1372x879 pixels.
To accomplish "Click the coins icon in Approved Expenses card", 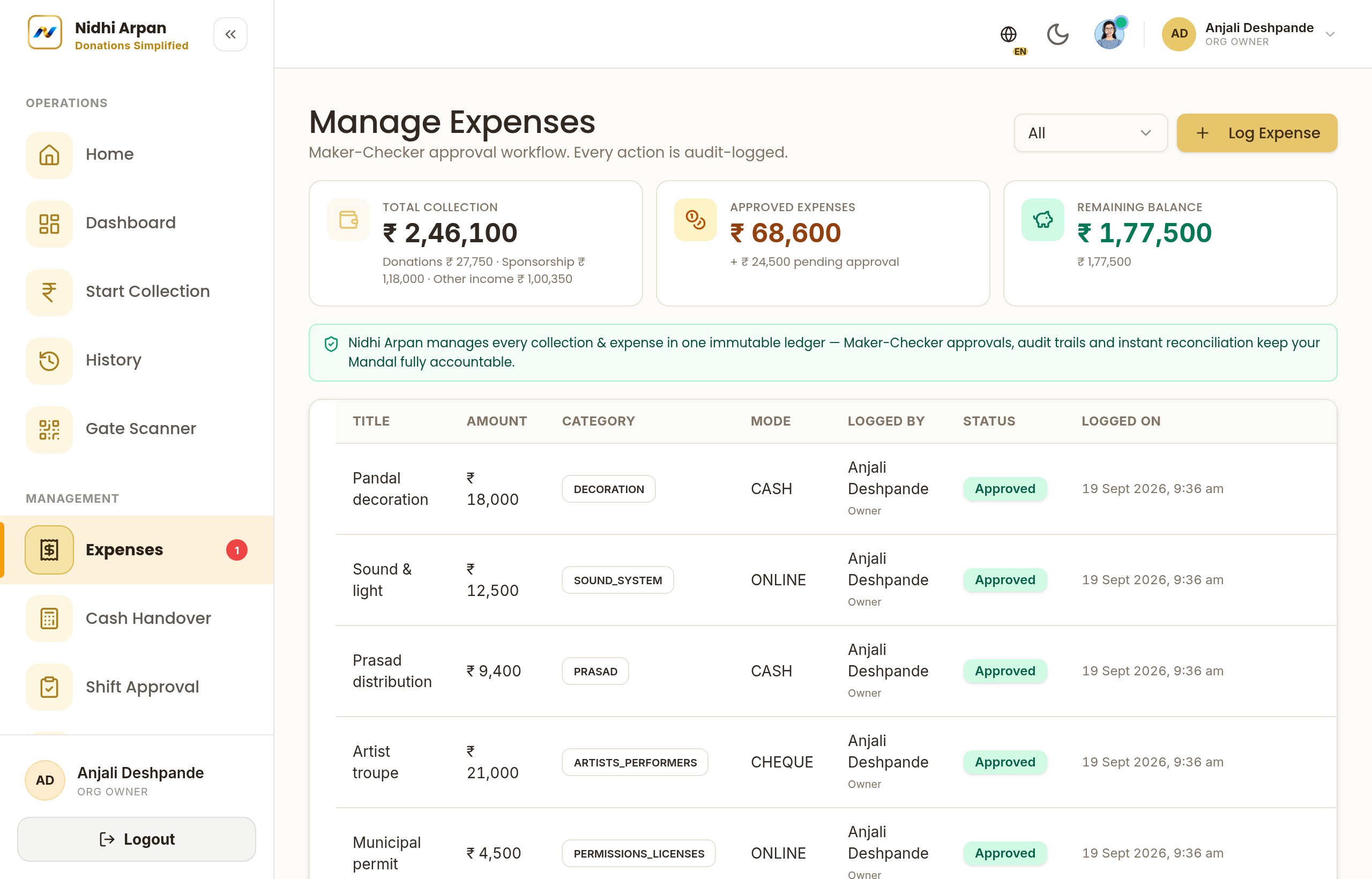I will coord(695,219).
